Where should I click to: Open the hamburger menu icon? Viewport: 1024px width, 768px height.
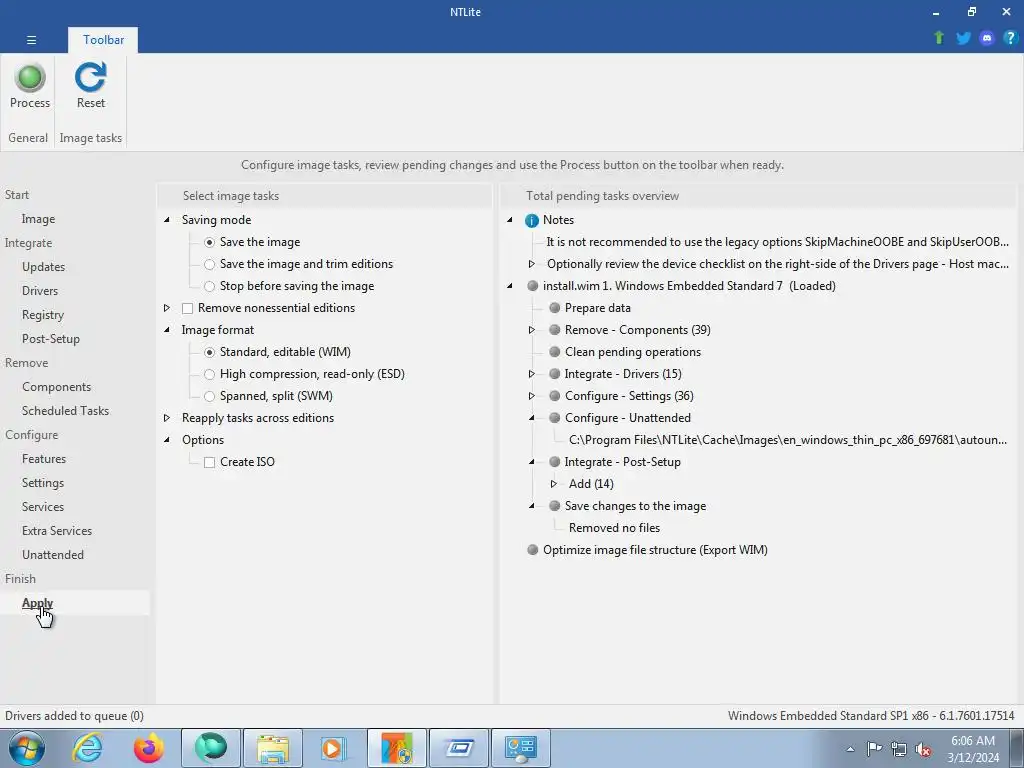point(31,40)
